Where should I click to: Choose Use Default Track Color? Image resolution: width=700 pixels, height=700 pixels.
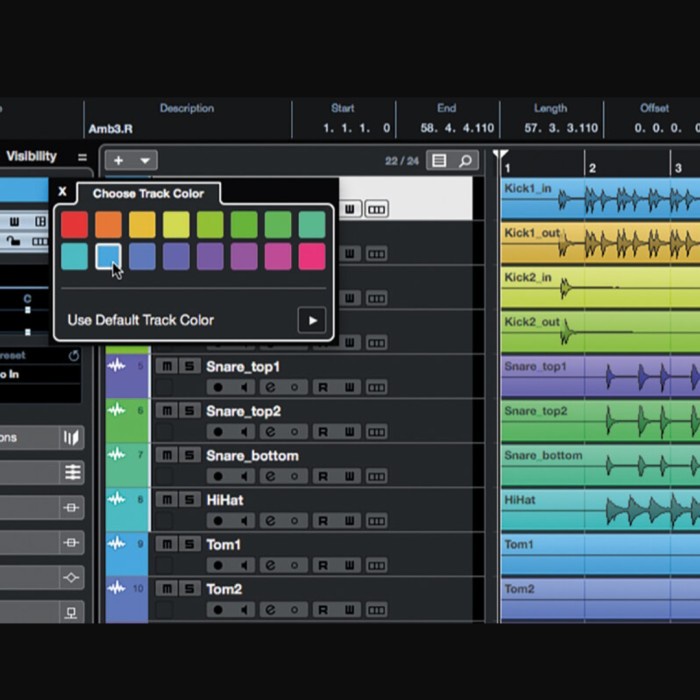141,321
